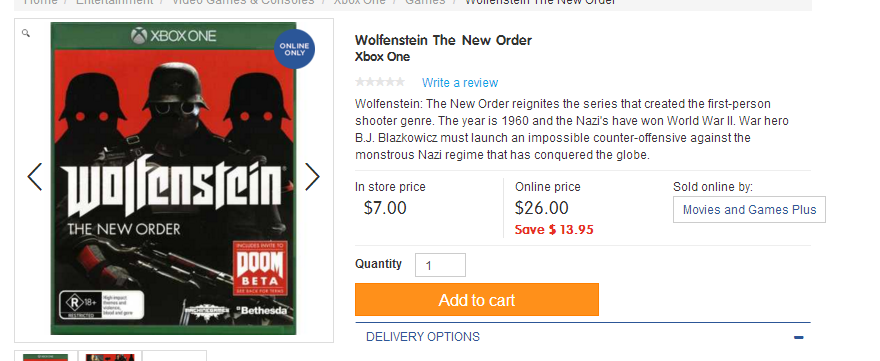Navigate to the Entertainment breadcrumb
The height and width of the screenshot is (361, 880).
point(114,2)
